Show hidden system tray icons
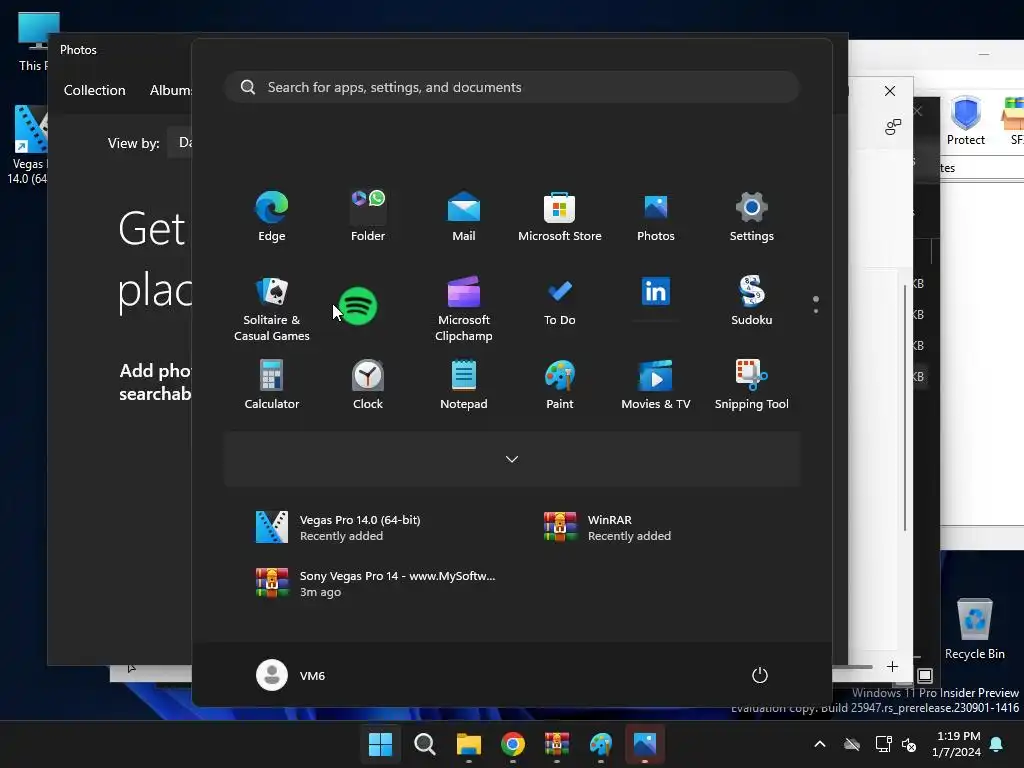Viewport: 1024px width, 768px height. point(820,744)
